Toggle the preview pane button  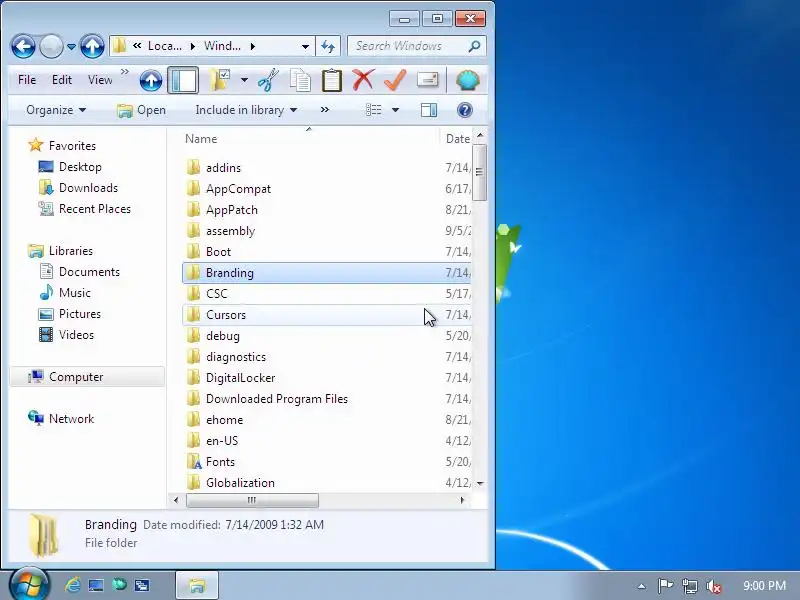click(429, 110)
